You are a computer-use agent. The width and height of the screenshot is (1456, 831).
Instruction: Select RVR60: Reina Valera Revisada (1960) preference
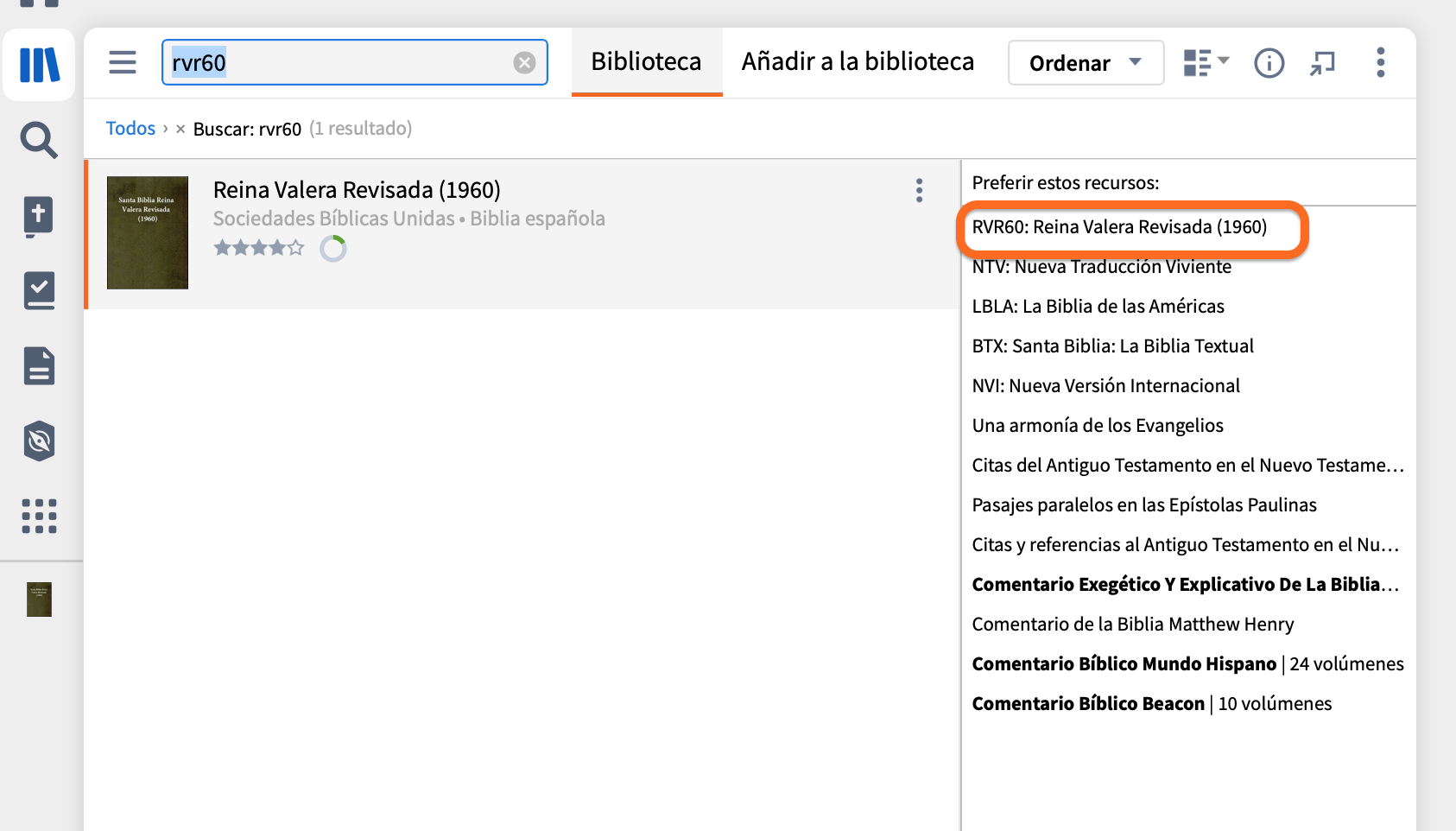click(x=1119, y=227)
